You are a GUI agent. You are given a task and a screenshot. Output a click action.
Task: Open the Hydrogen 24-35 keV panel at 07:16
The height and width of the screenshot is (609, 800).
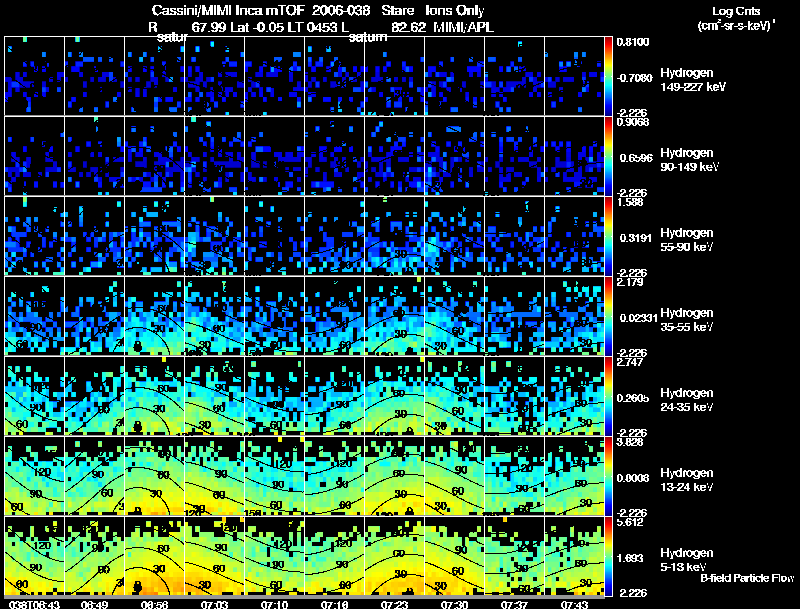(334, 396)
